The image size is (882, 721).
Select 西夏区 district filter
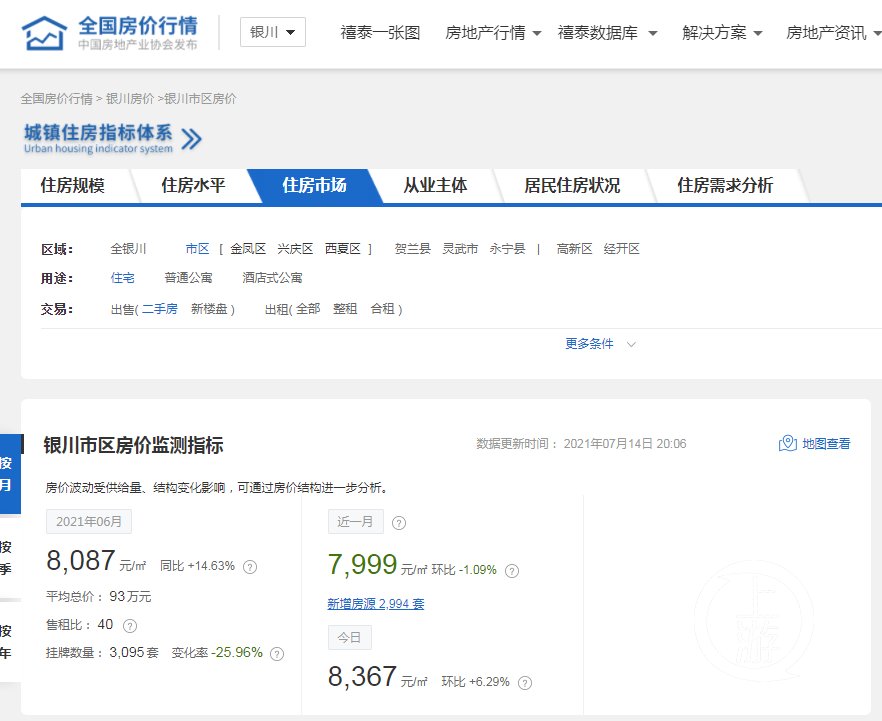(343, 249)
